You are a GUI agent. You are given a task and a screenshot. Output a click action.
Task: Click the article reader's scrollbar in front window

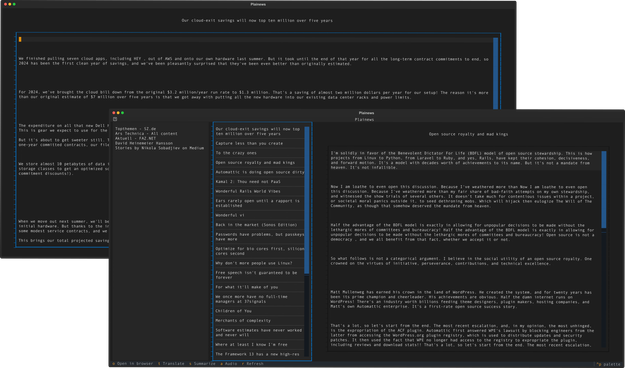pyautogui.click(x=604, y=189)
